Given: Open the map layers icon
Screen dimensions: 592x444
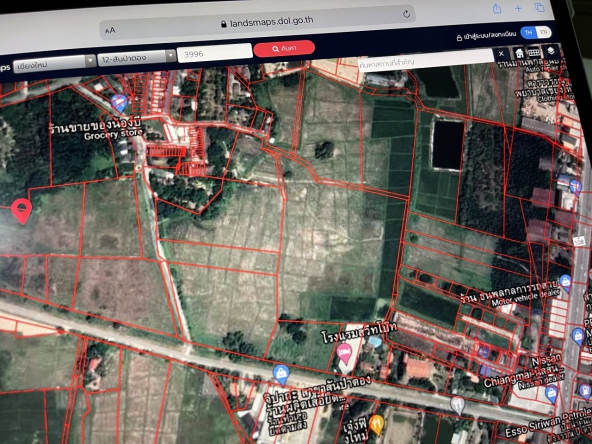Looking at the screenshot, I should 550,51.
